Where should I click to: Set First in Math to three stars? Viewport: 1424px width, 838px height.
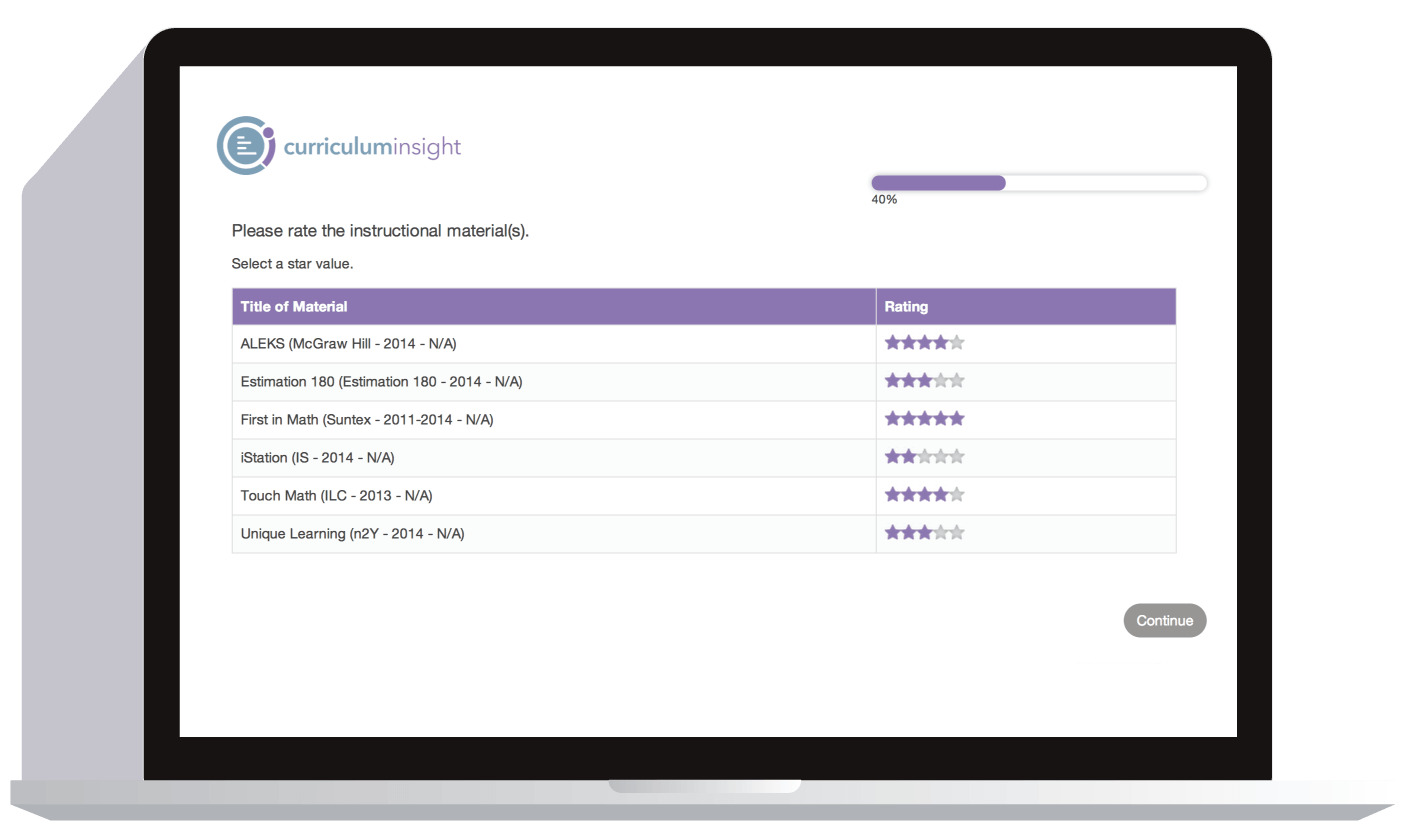click(x=925, y=419)
